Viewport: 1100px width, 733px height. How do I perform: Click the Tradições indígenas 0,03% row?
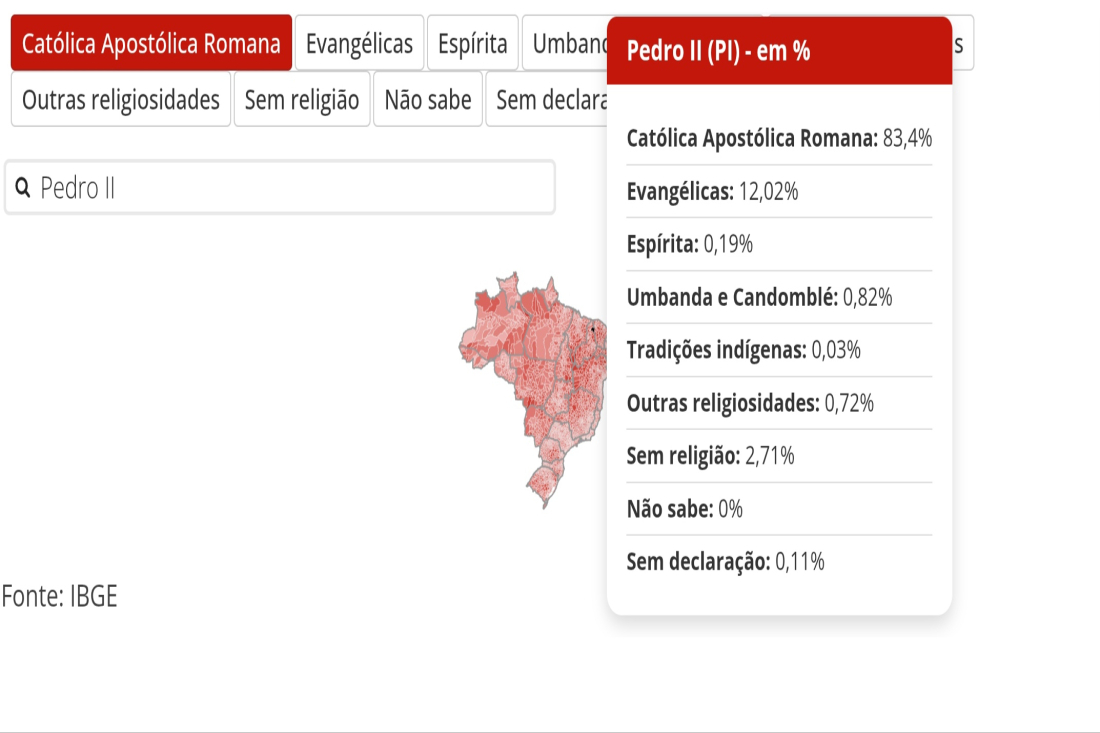(779, 350)
